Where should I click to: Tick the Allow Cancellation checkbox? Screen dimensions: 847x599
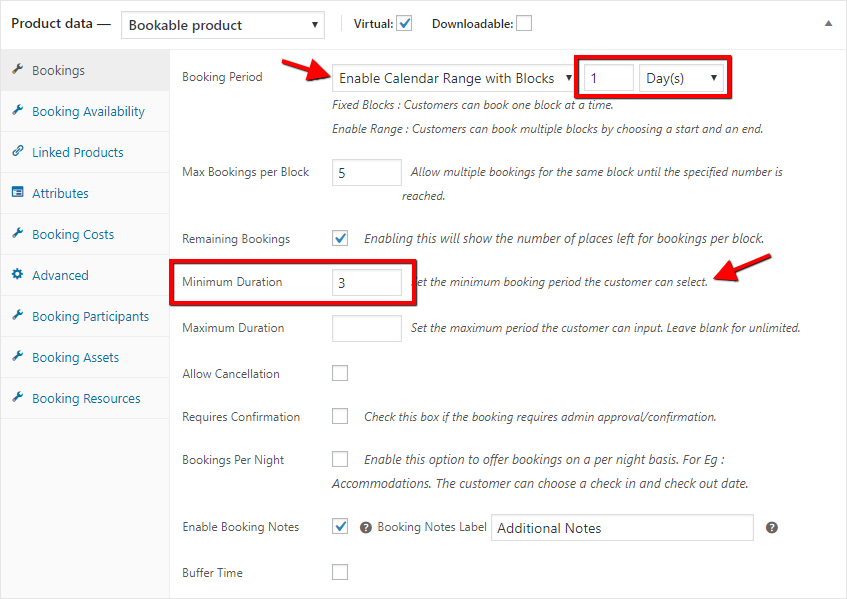[x=340, y=373]
